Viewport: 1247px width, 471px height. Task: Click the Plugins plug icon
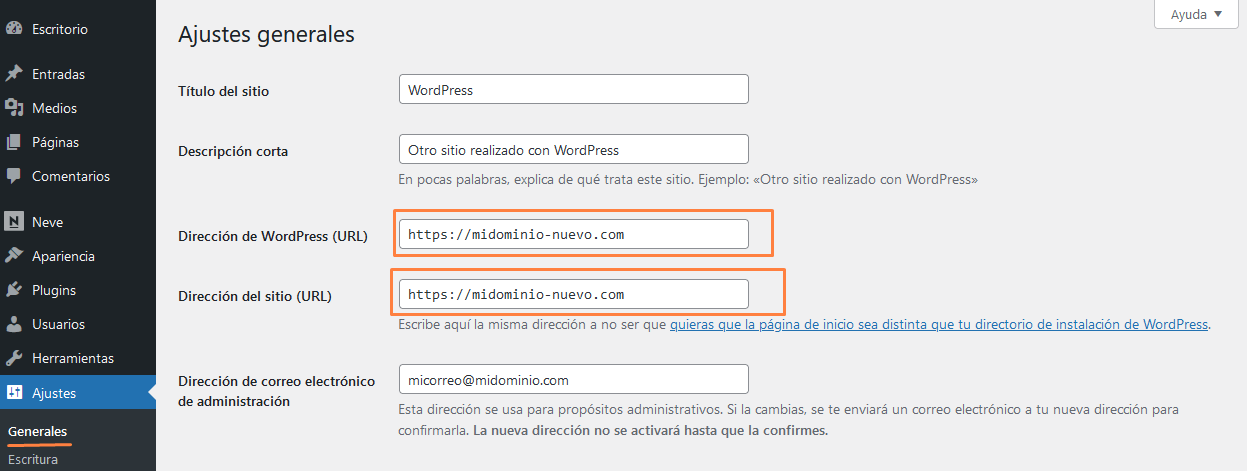[x=14, y=290]
